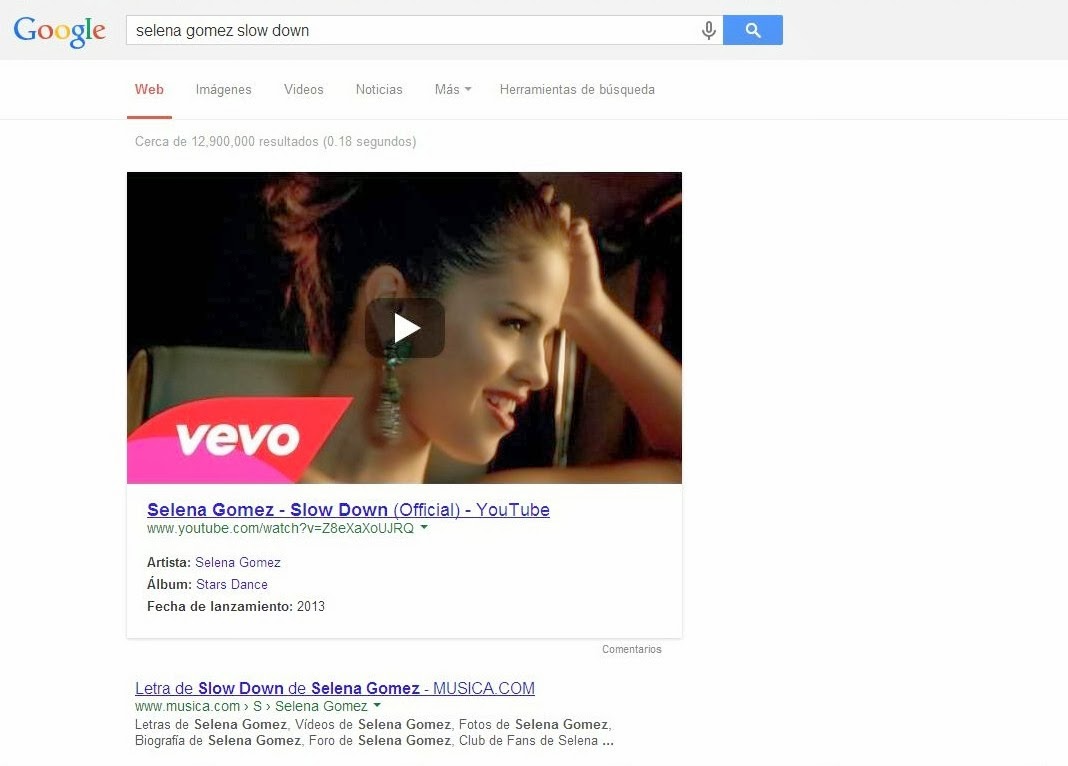
Task: Click the www.musica.com breadcrumb URL text
Action: click(x=251, y=706)
